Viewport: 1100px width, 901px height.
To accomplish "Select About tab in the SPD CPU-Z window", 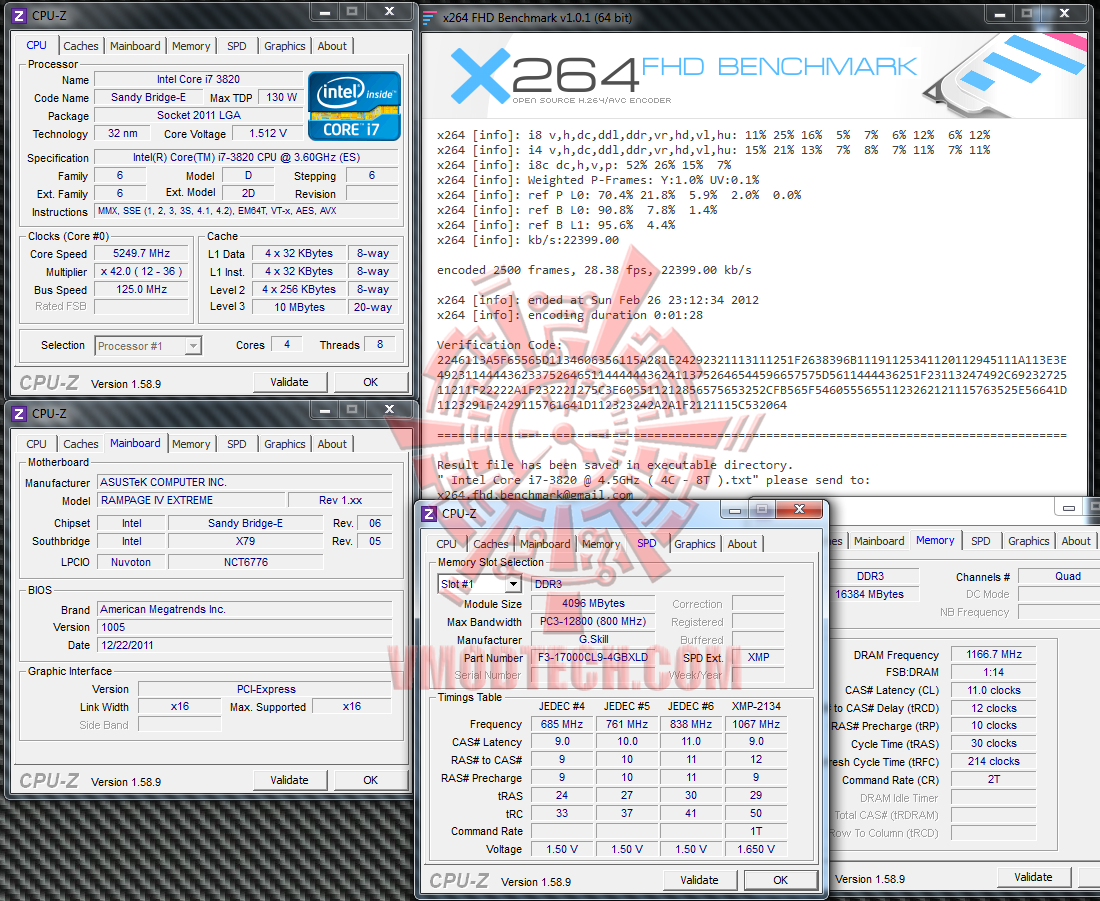I will click(742, 544).
